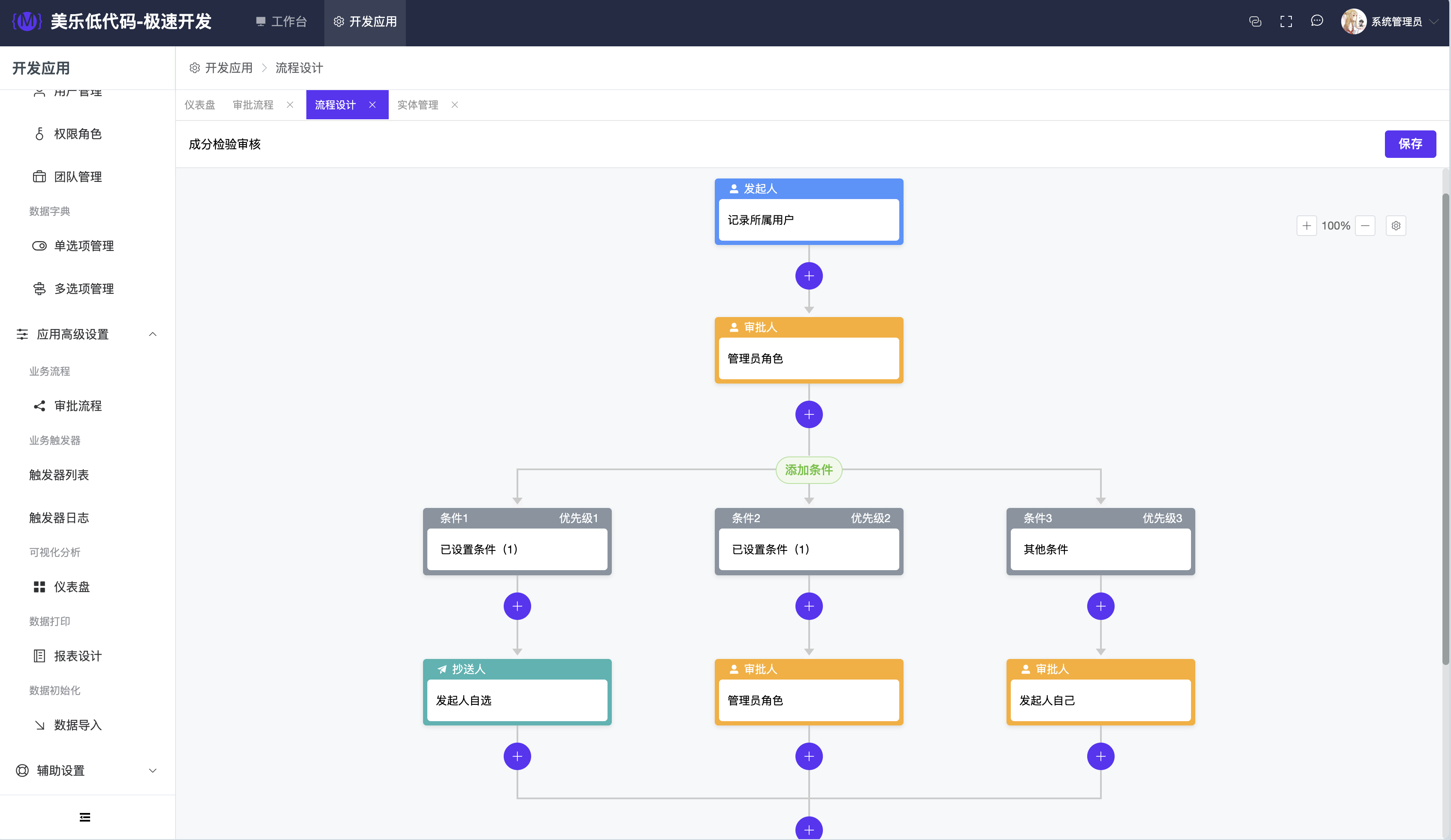Screen dimensions: 1451x840
Task: Click the flow canvas settings gear icon
Action: (1396, 226)
